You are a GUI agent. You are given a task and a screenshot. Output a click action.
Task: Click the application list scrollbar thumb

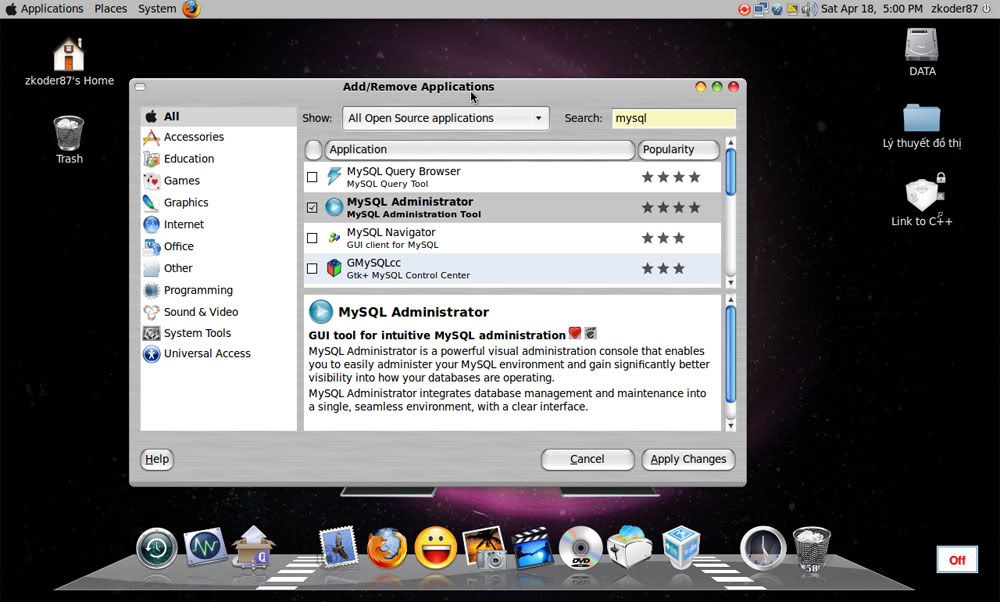pos(731,172)
